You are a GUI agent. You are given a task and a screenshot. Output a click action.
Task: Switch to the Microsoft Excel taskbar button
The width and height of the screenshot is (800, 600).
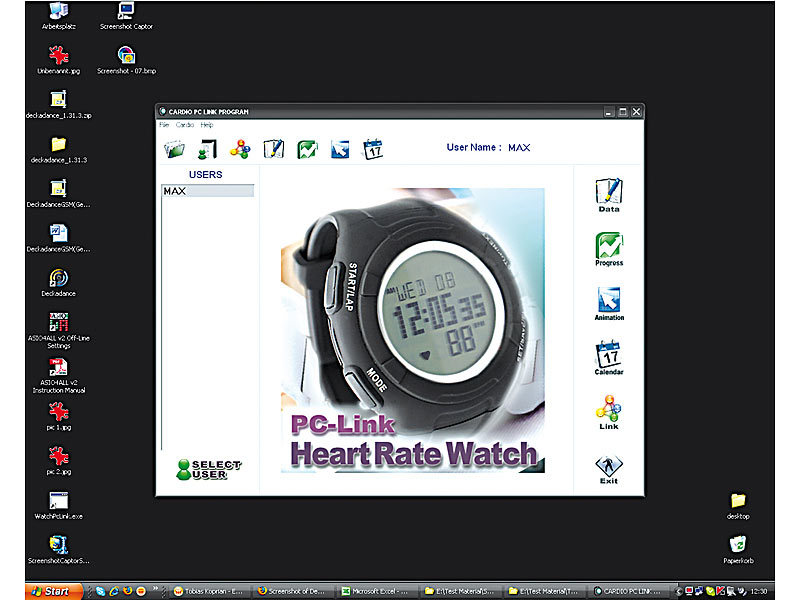[x=378, y=591]
